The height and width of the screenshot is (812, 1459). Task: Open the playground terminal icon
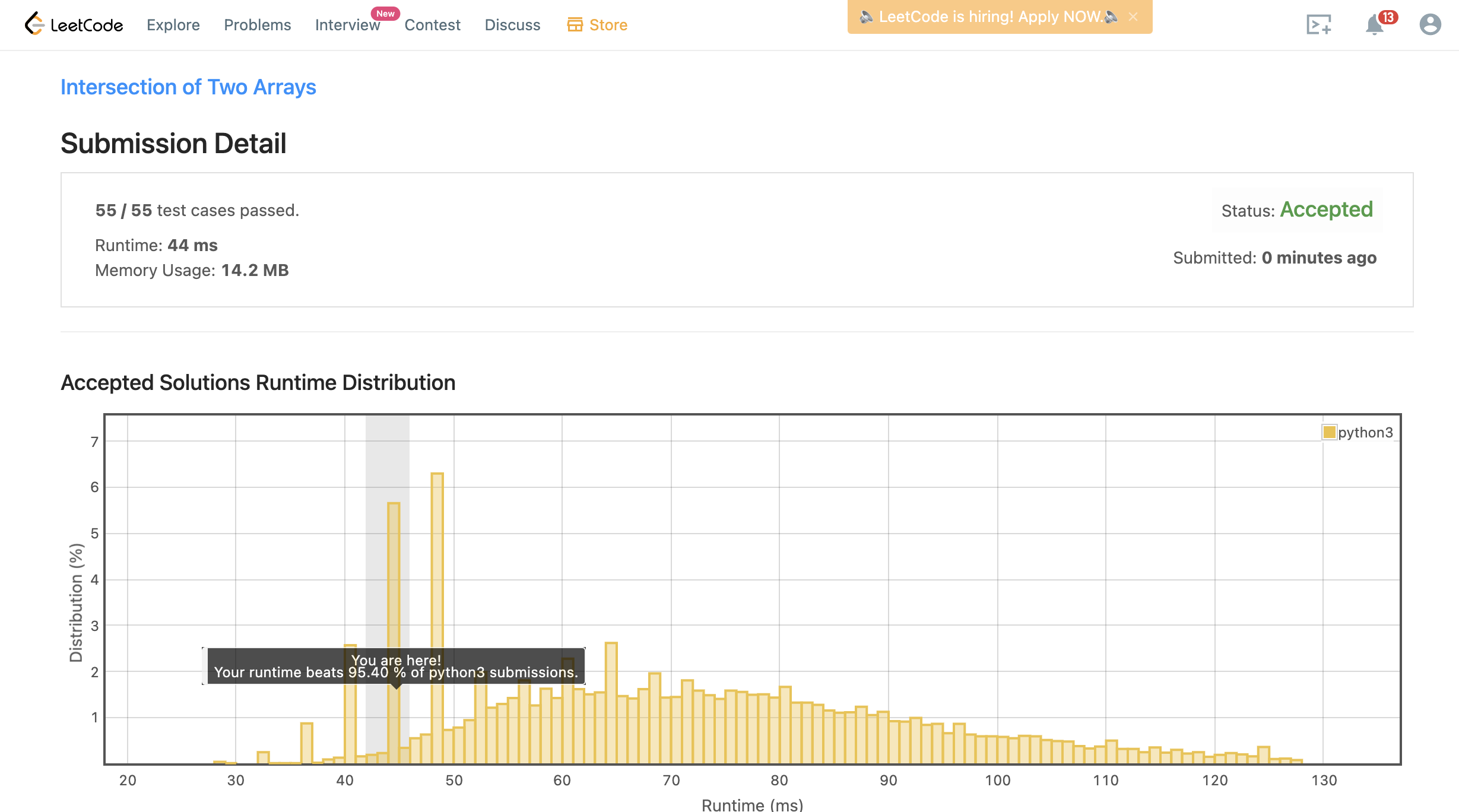point(1318,24)
